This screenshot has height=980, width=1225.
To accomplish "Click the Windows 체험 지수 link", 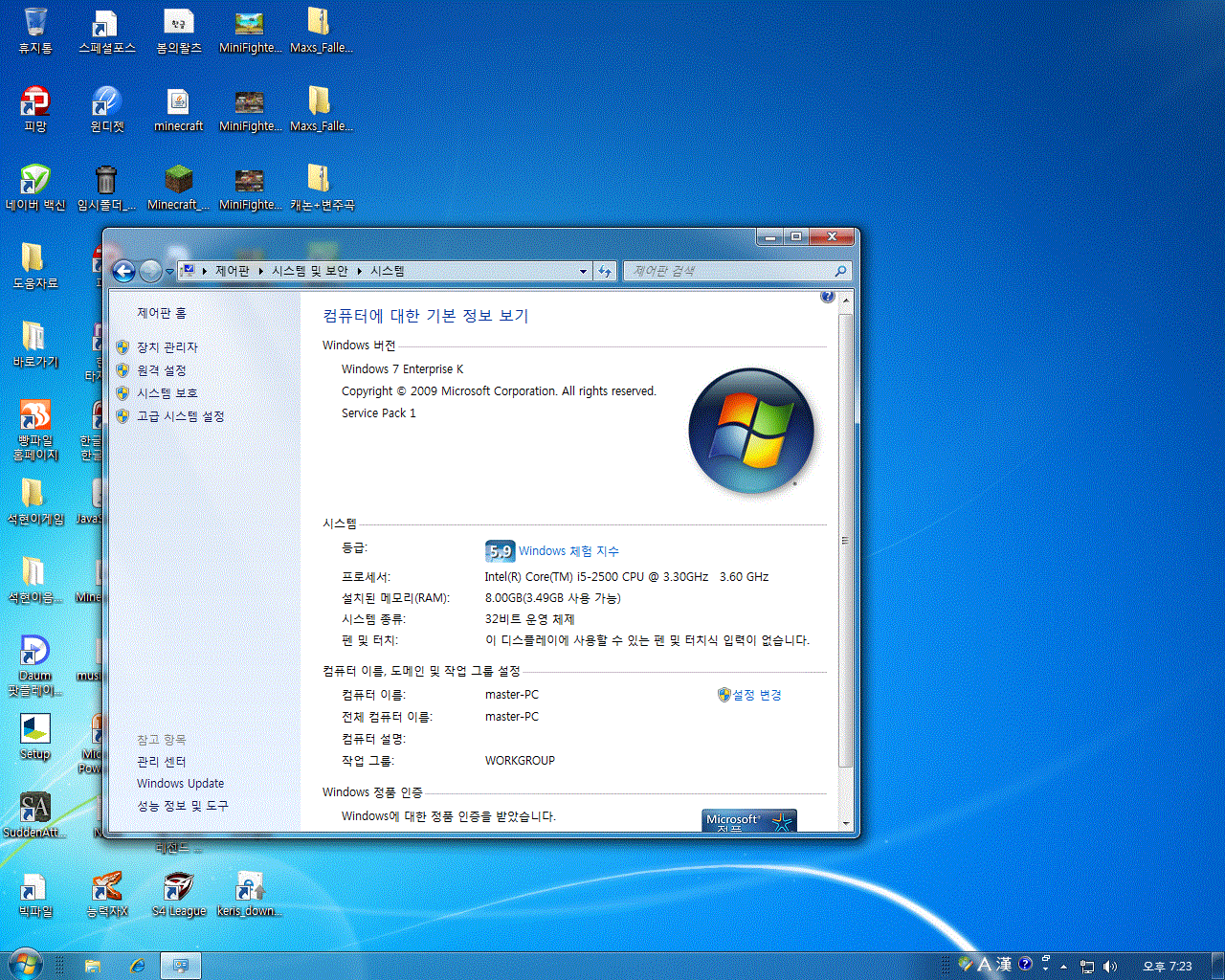I will point(568,551).
